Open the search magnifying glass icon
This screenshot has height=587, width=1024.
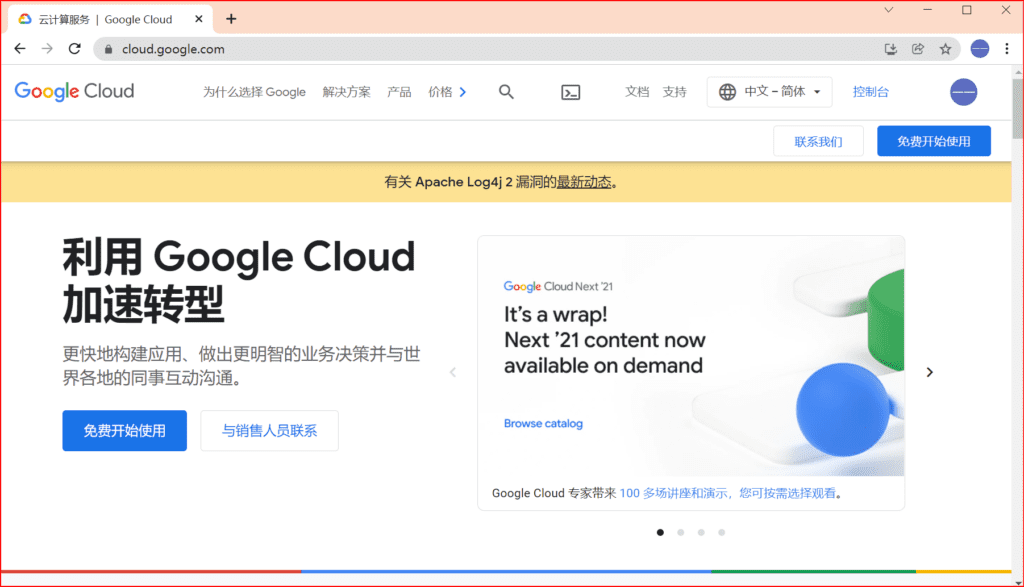506,91
